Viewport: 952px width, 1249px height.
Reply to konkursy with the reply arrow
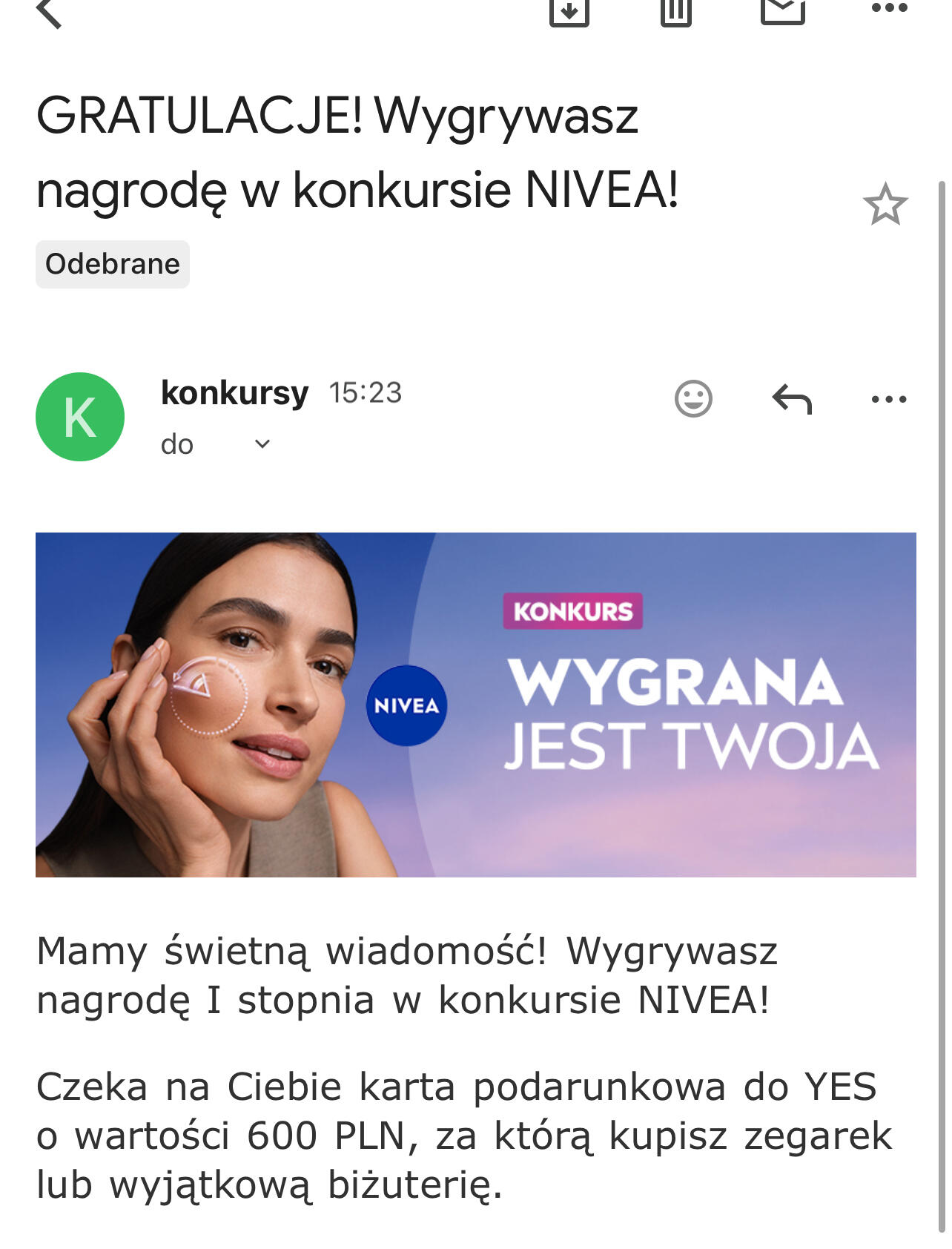tap(792, 399)
